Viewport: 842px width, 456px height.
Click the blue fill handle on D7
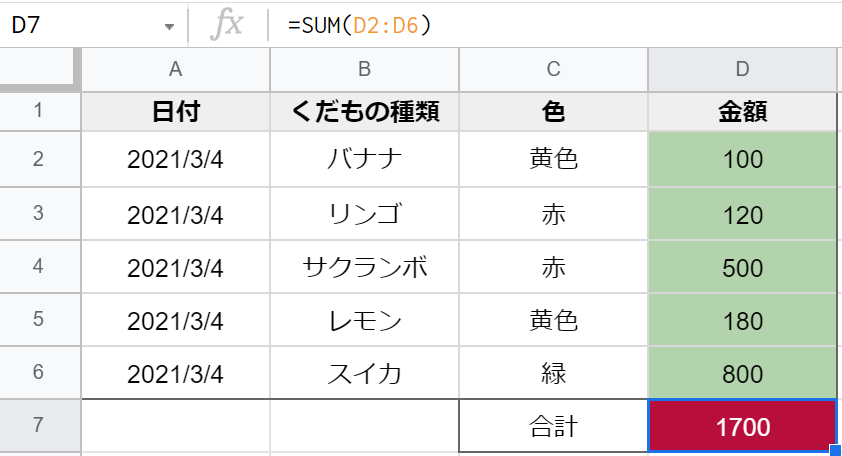(836, 450)
